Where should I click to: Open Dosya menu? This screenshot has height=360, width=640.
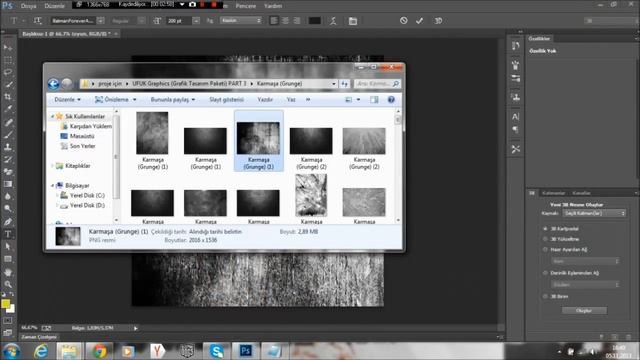click(x=29, y=6)
